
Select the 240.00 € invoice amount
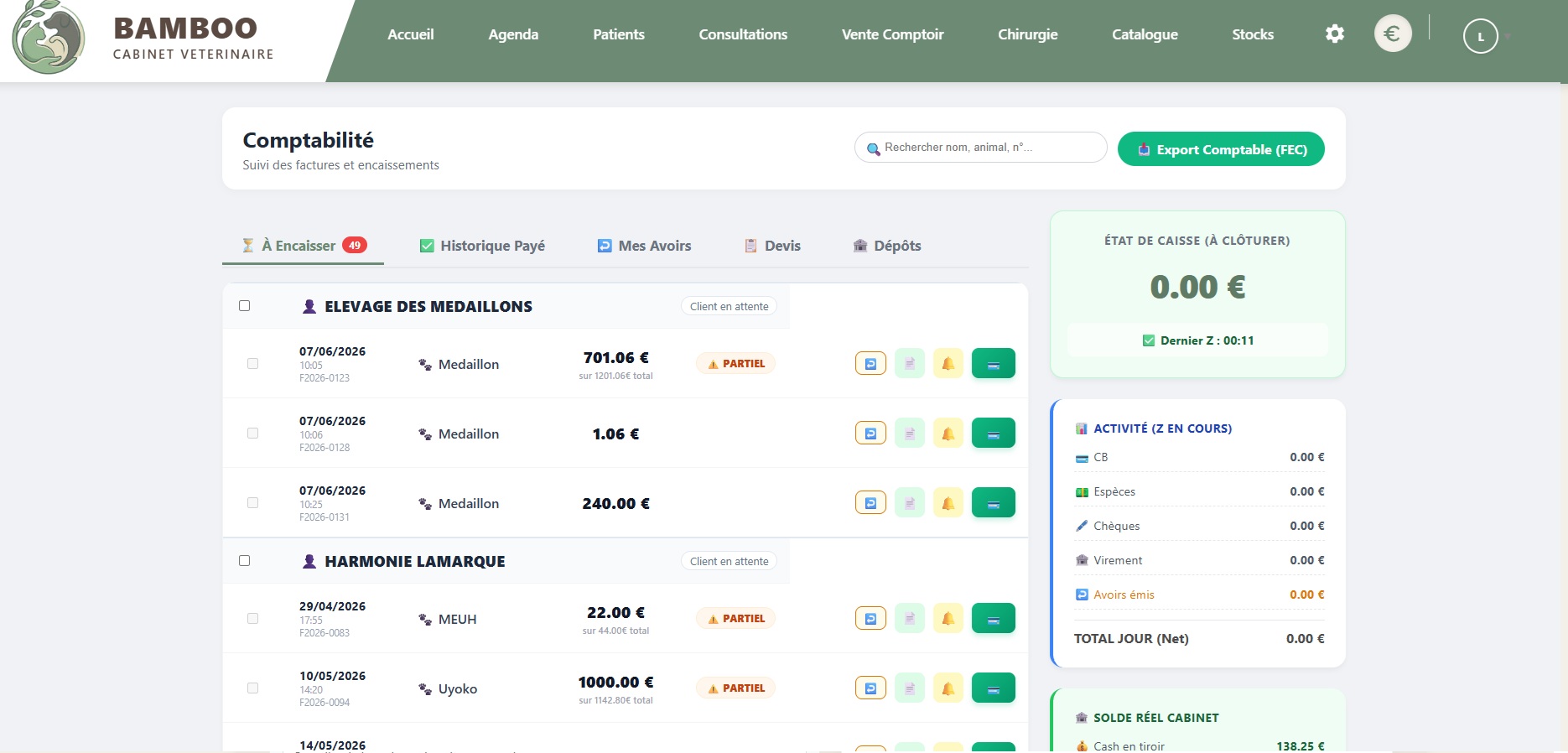[x=615, y=503]
